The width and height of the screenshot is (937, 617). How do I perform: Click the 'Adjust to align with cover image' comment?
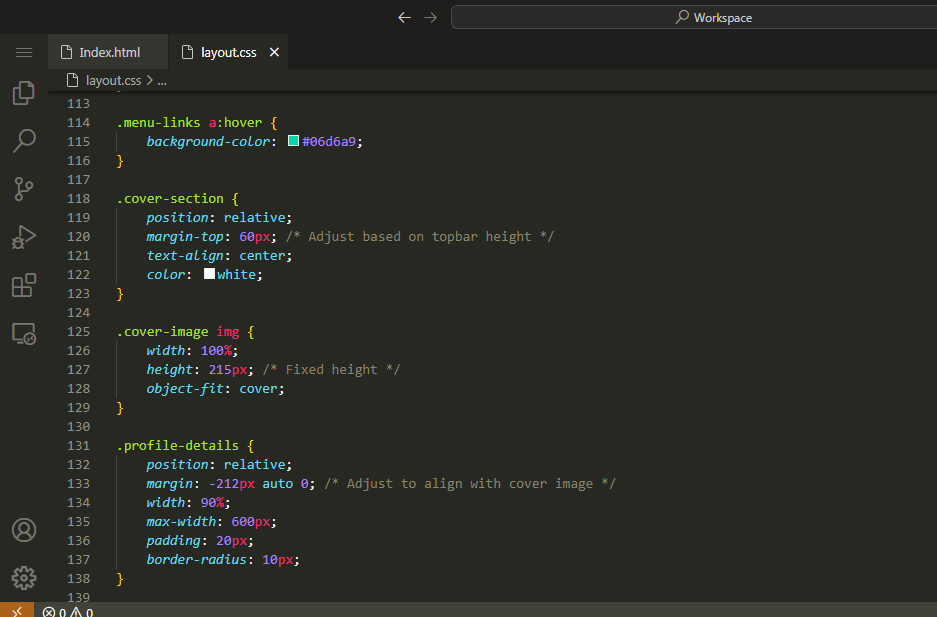point(470,484)
